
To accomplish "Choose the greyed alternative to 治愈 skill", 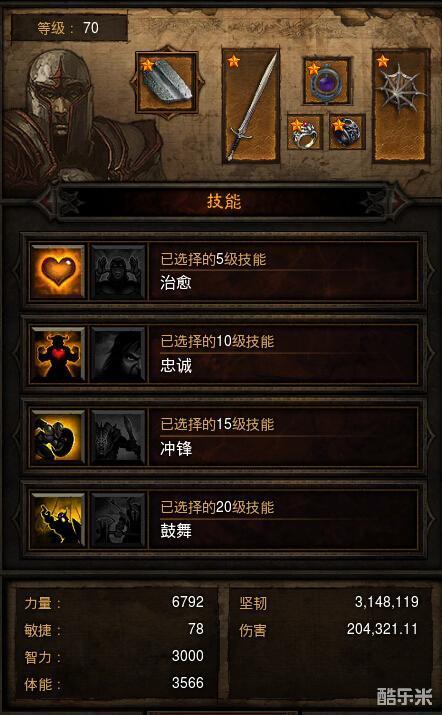I will click(119, 272).
